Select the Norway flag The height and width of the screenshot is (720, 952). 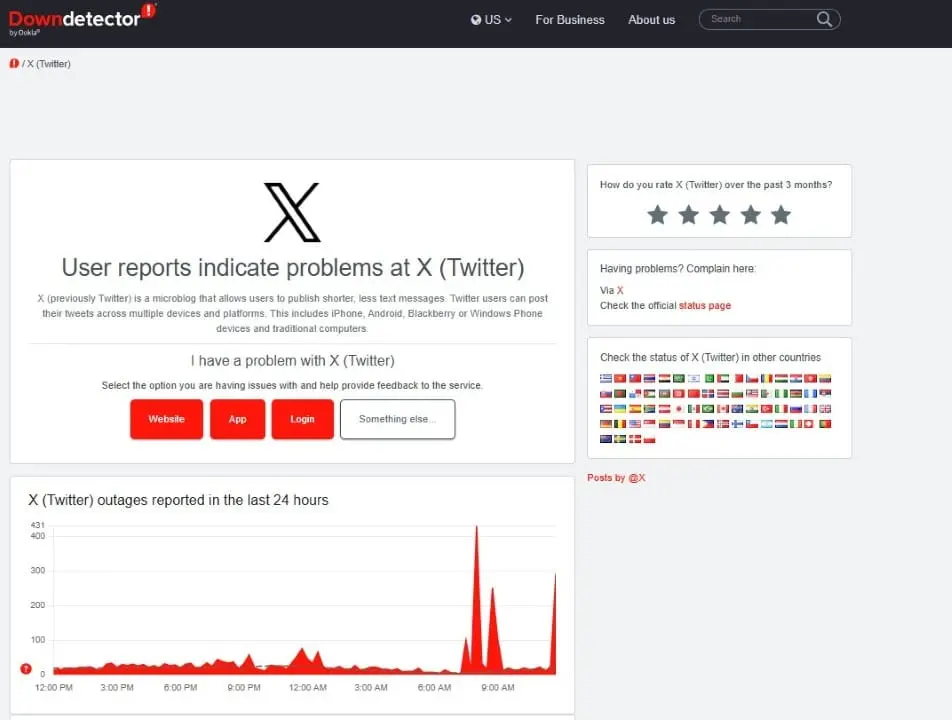tap(723, 424)
